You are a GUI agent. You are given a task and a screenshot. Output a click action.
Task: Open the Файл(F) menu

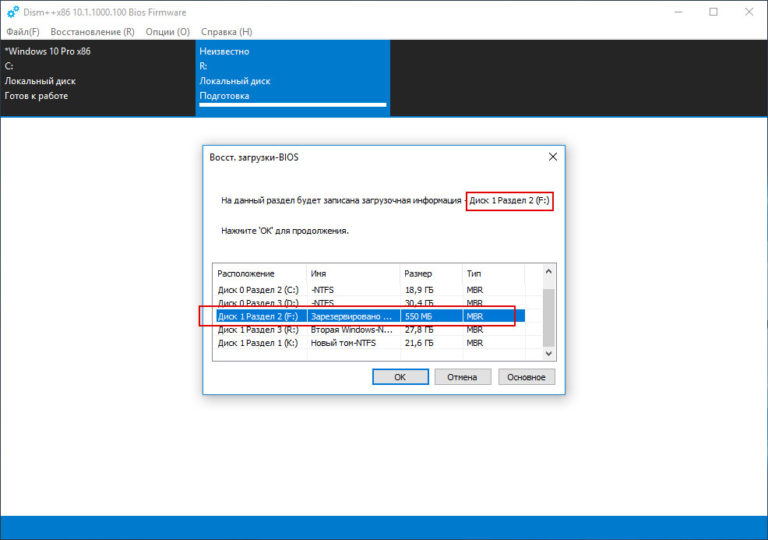pos(22,32)
